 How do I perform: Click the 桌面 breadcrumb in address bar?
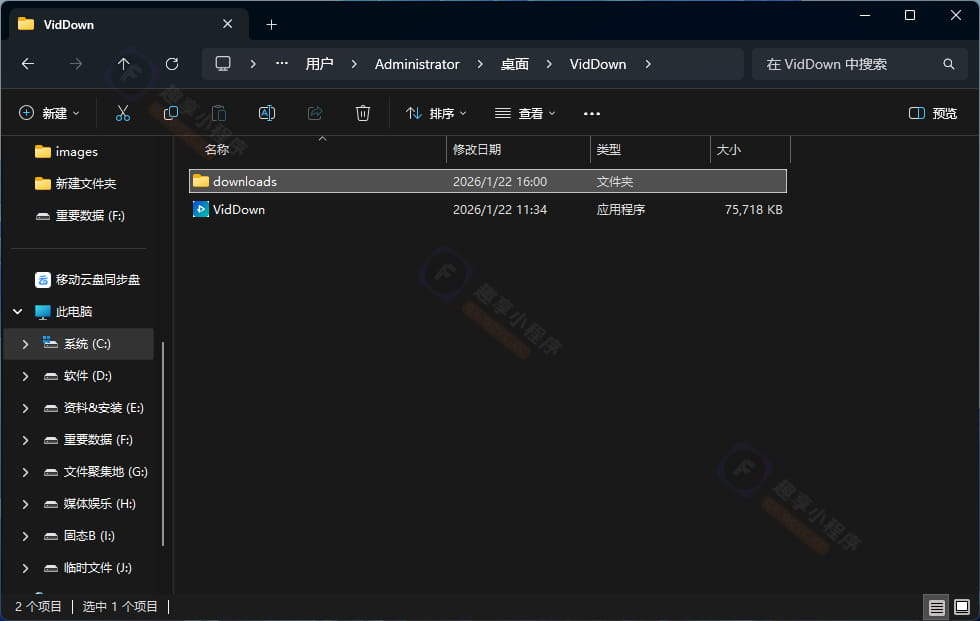pyautogui.click(x=515, y=64)
